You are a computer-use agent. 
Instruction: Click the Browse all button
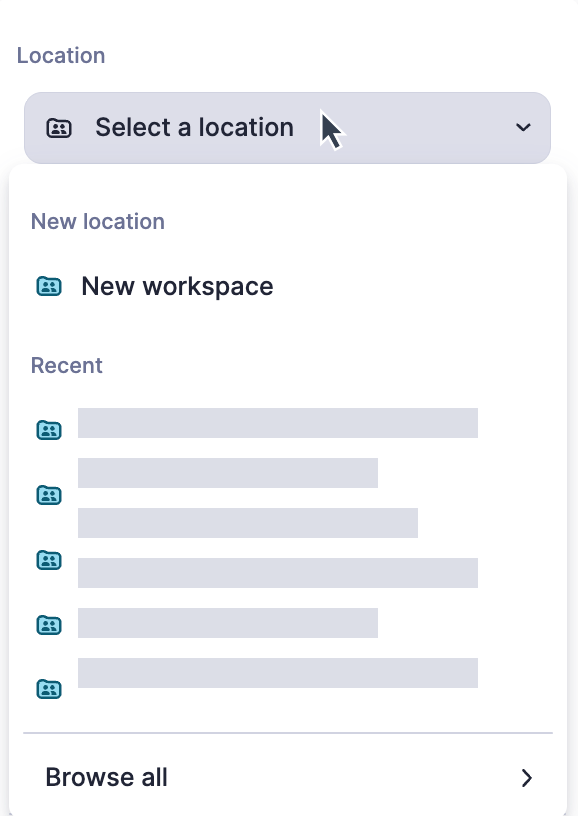105,777
